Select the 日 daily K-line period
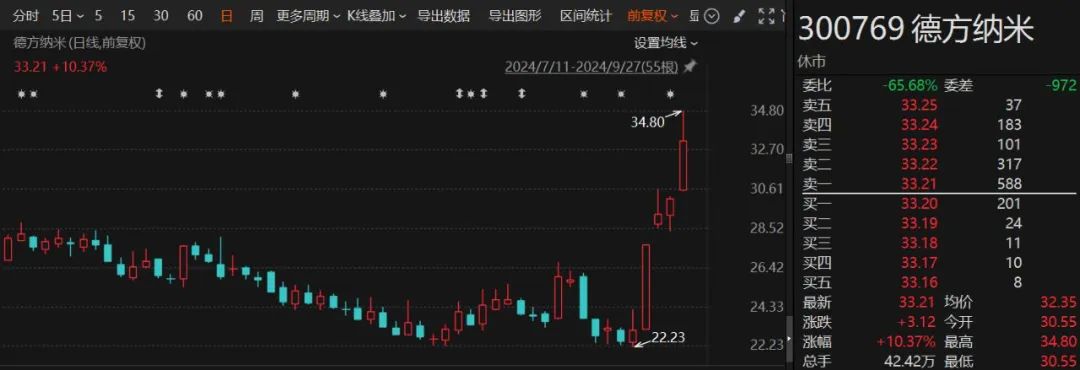The height and width of the screenshot is (370, 1080). [227, 16]
